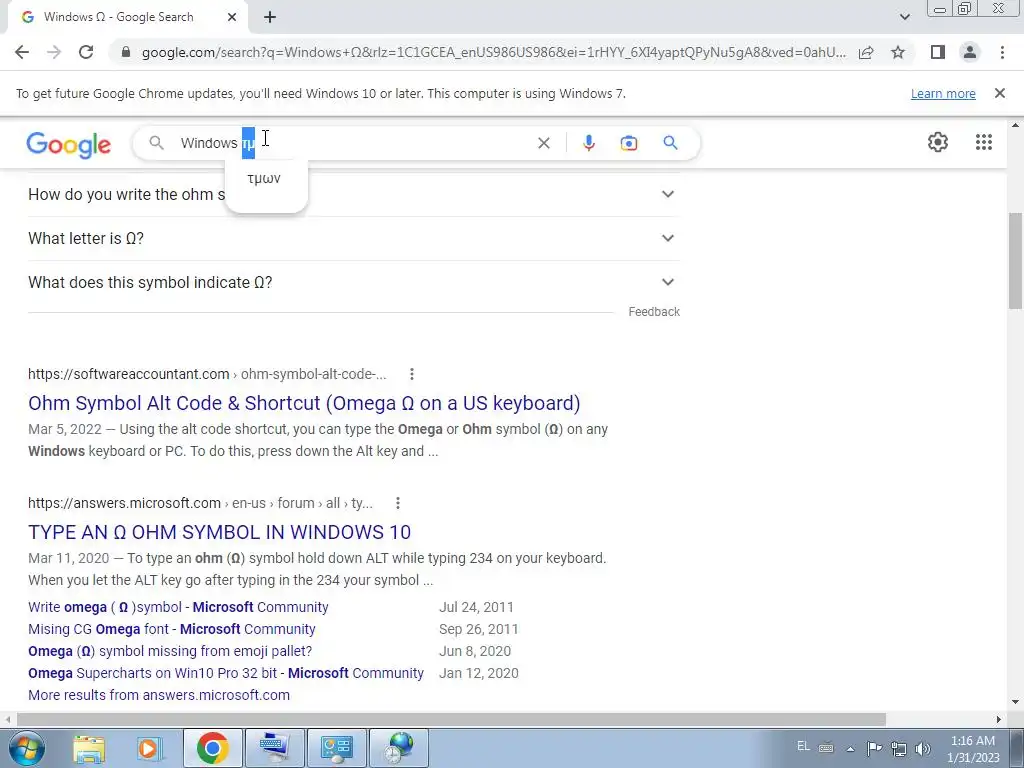Open the Control Panel taskbar item
This screenshot has height=768, width=1024.
336,748
